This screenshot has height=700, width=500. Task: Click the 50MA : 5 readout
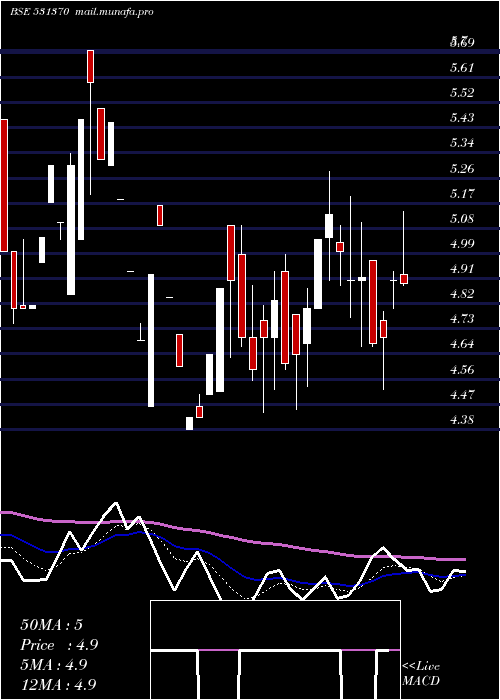(51, 625)
